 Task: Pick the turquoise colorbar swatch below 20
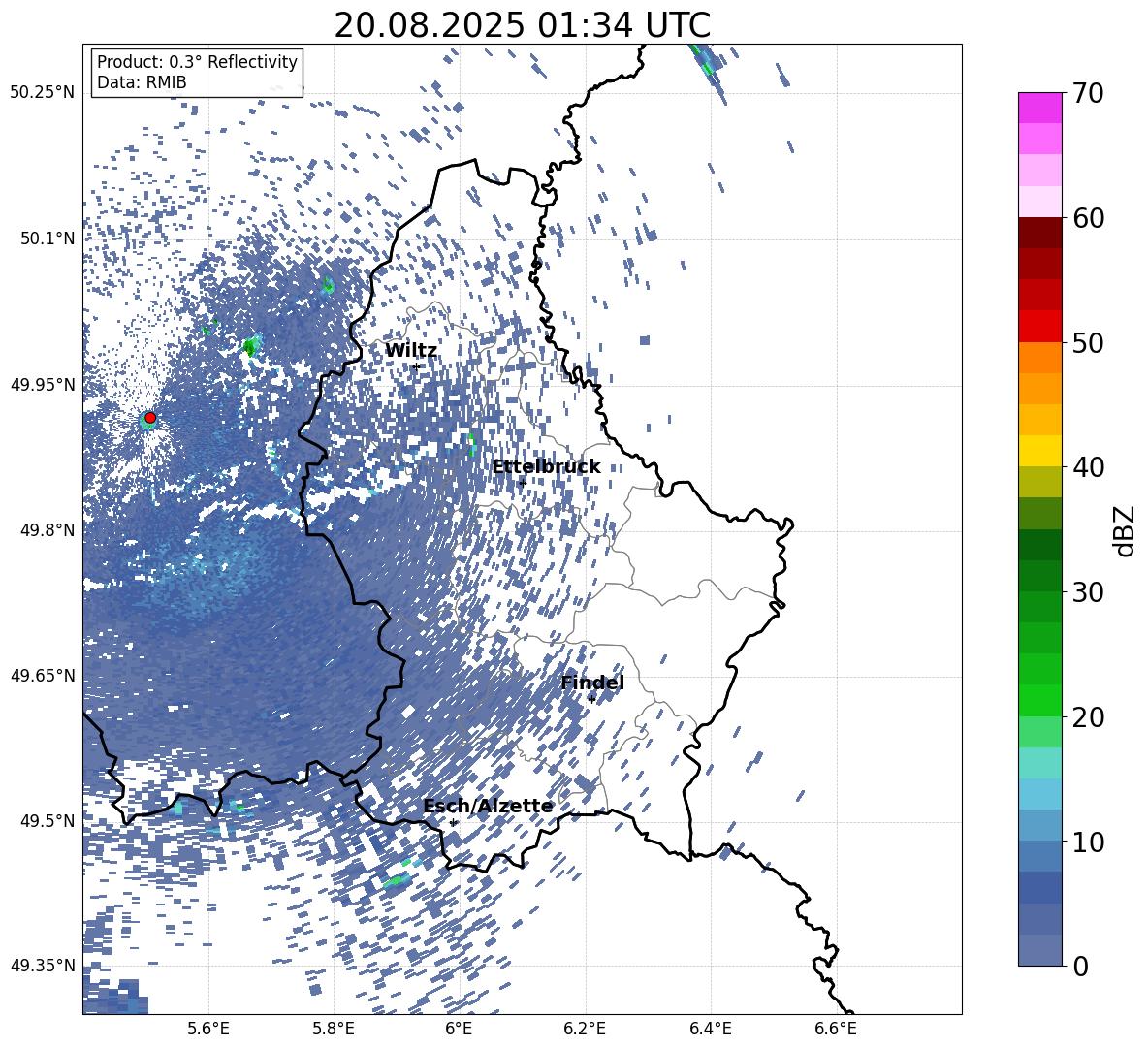pos(1039,763)
